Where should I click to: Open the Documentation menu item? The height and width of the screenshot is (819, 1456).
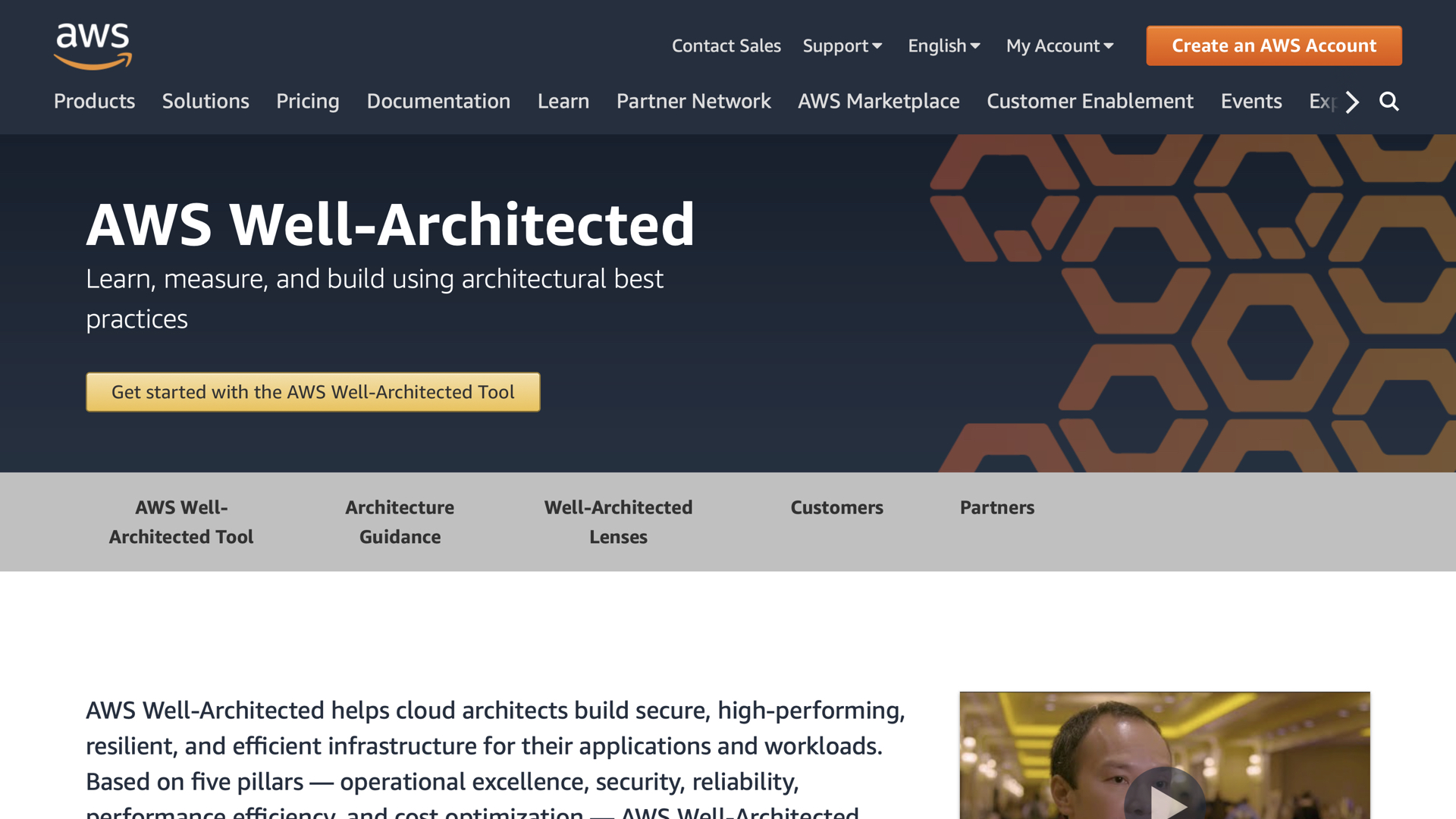(x=438, y=102)
